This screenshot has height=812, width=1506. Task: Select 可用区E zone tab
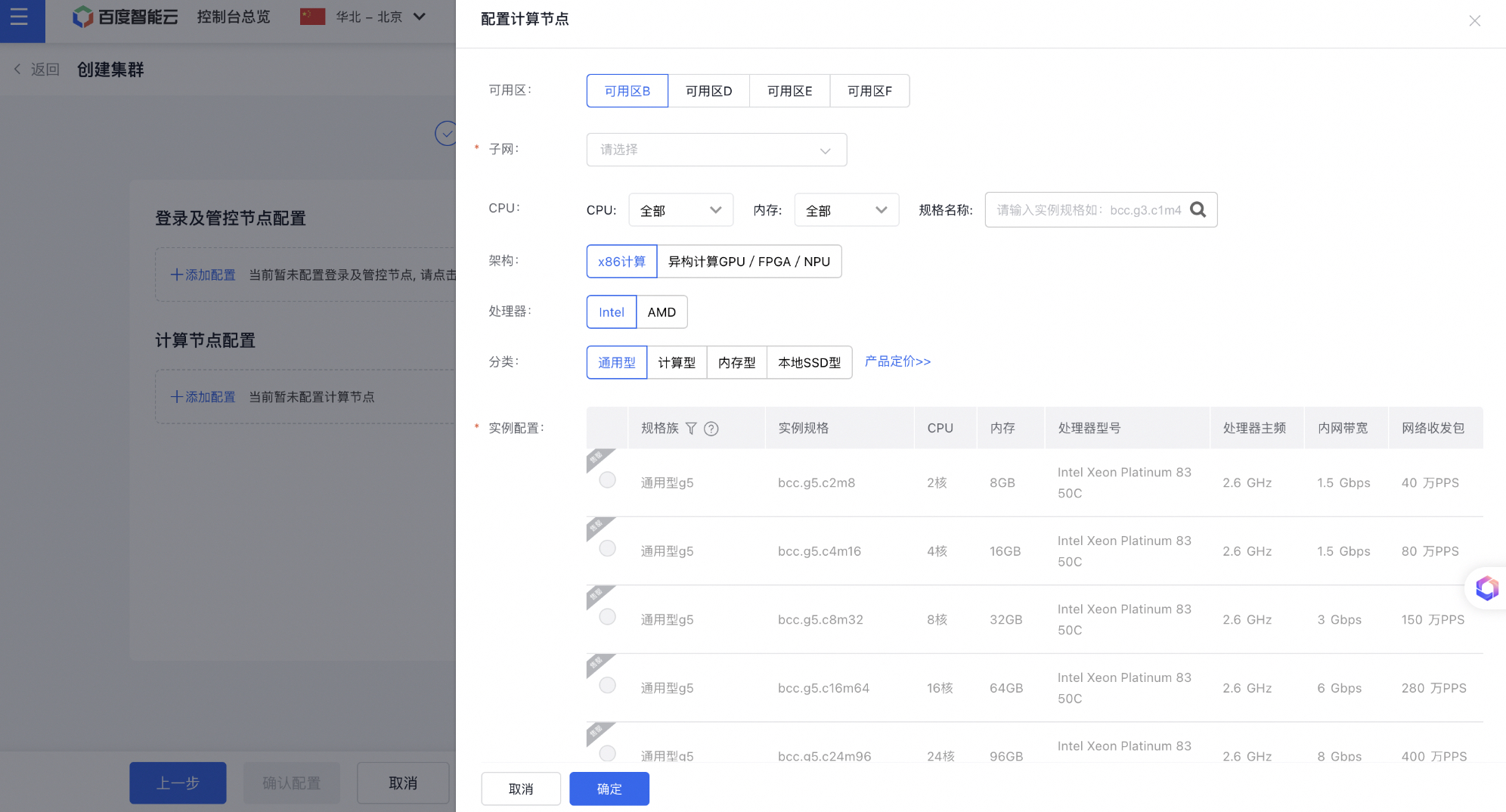point(789,91)
